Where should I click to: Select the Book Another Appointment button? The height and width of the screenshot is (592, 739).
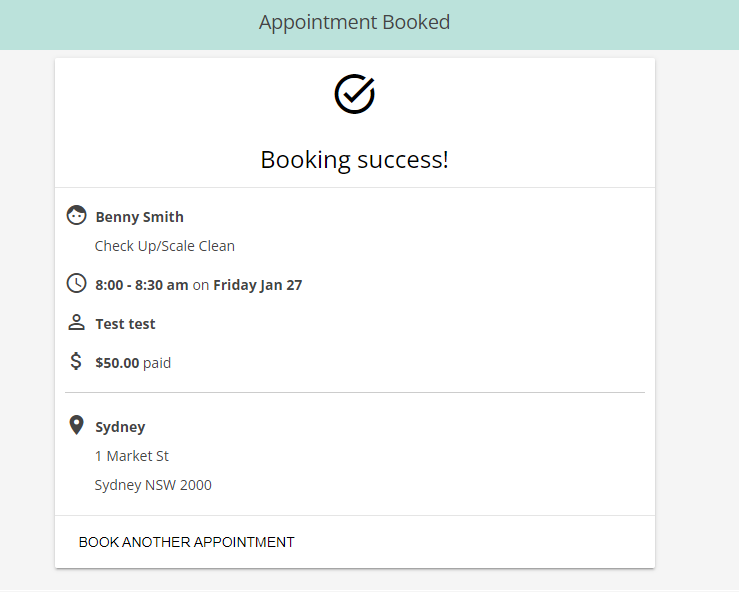tap(187, 542)
